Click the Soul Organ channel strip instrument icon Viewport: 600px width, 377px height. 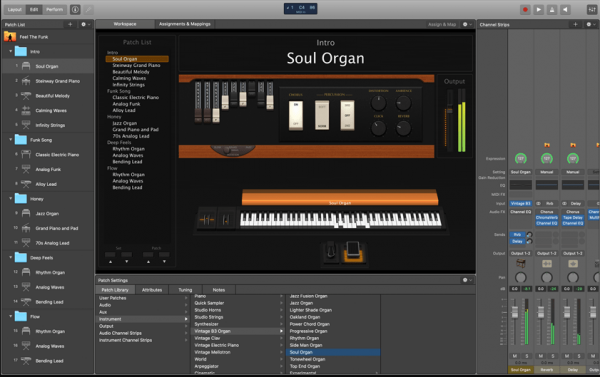pyautogui.click(x=521, y=264)
